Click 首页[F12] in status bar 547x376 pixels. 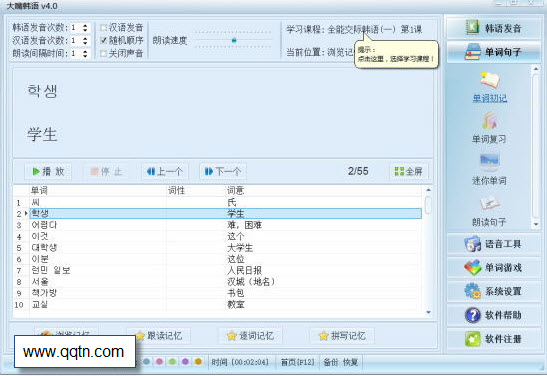[298, 362]
